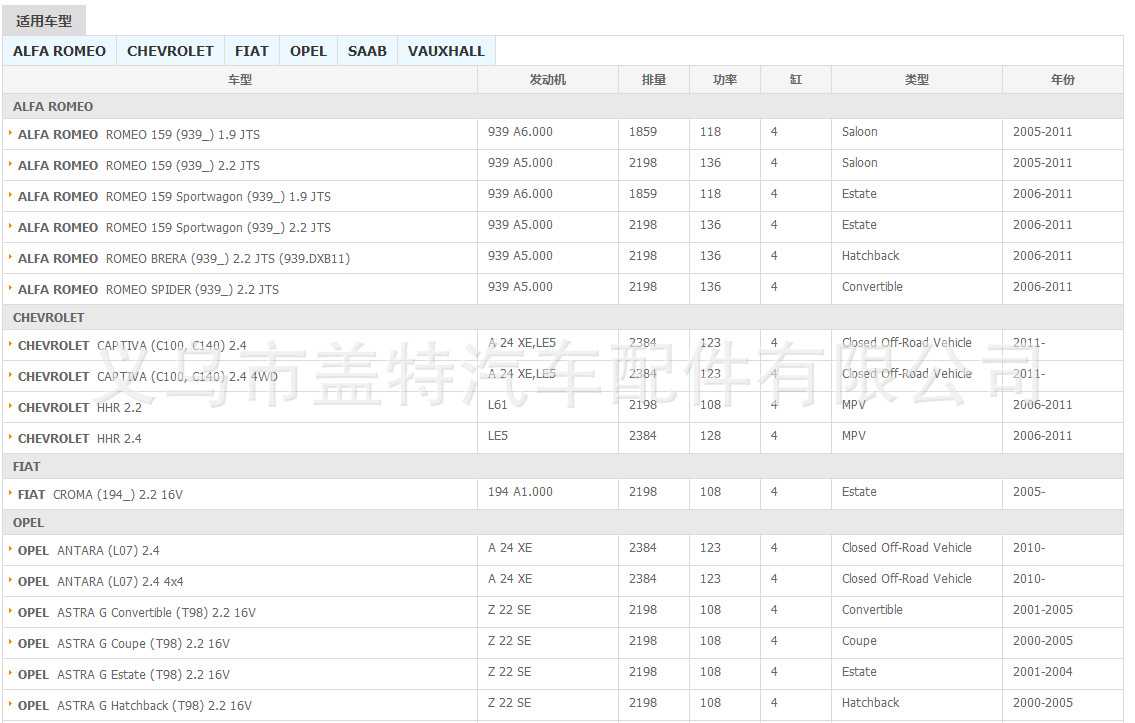
Task: Click the 发动机 column header
Action: tap(548, 80)
